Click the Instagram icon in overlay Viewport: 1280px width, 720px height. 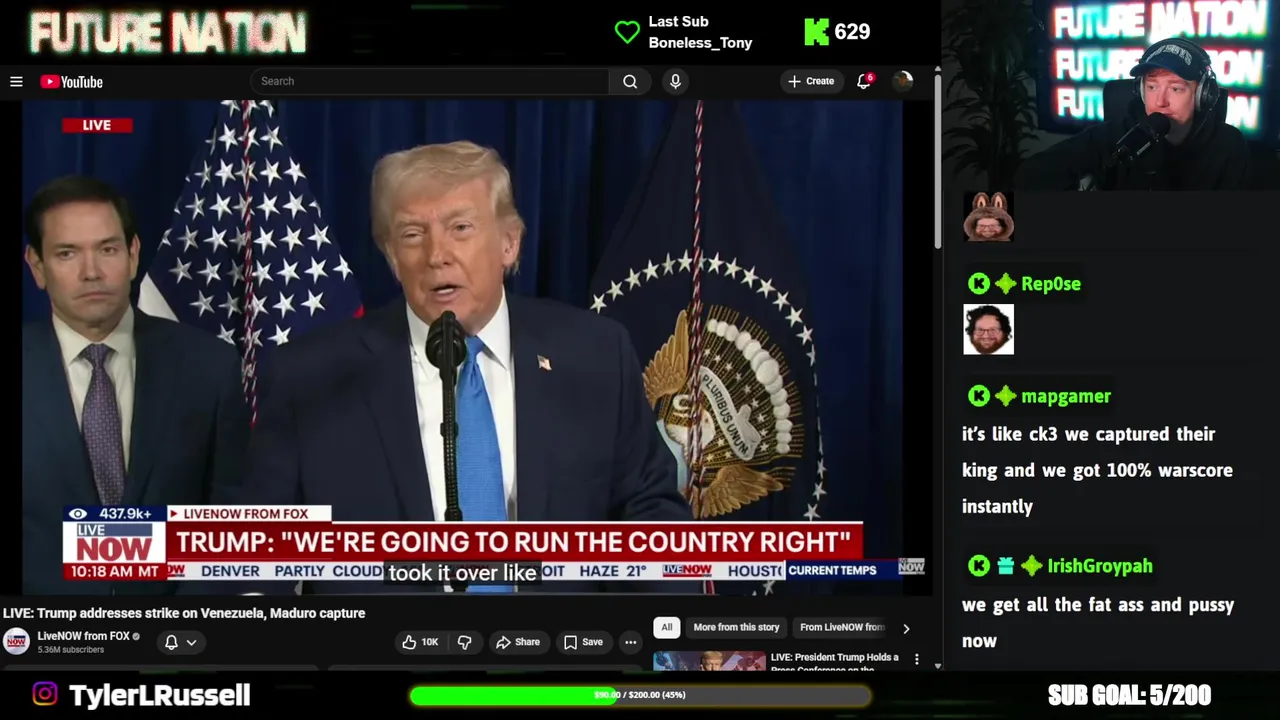tap(45, 694)
